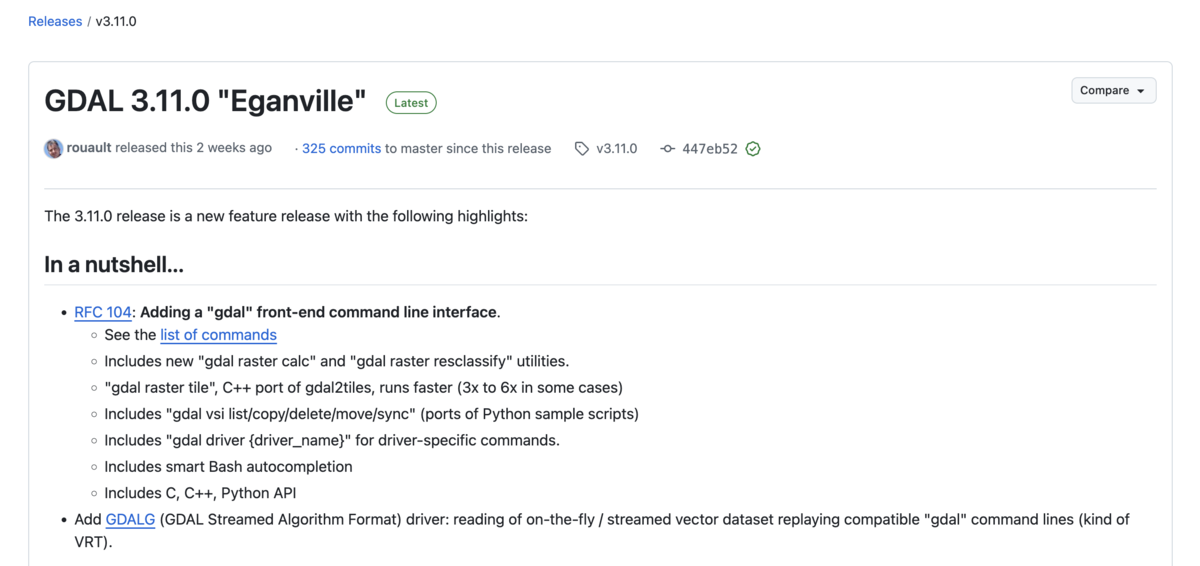Click the green verified checkmark icon

click(753, 149)
